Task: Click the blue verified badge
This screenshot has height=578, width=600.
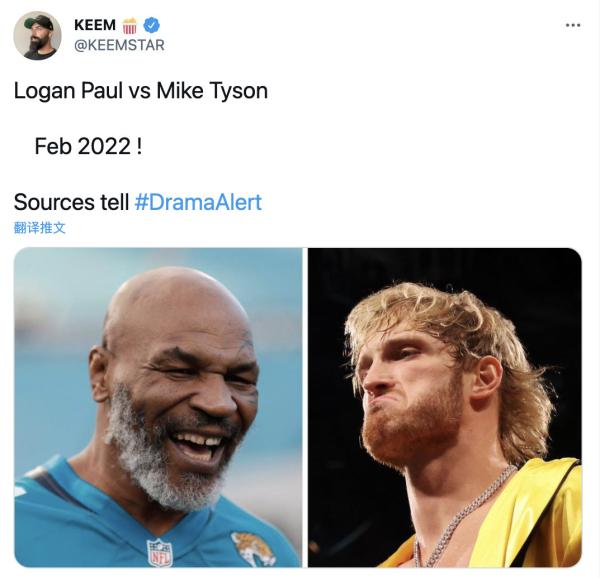Action: (152, 25)
